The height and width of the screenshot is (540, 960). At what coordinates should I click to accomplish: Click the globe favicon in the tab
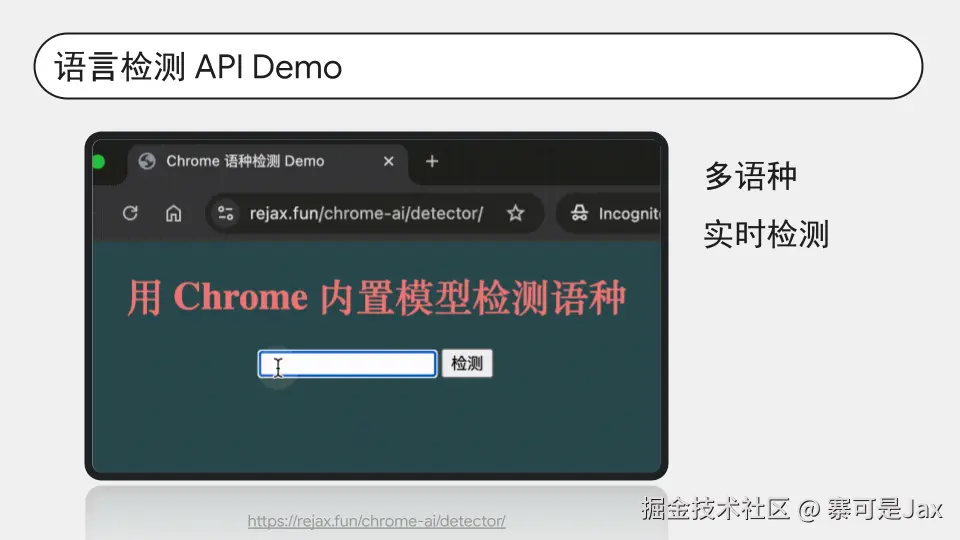pyautogui.click(x=147, y=161)
